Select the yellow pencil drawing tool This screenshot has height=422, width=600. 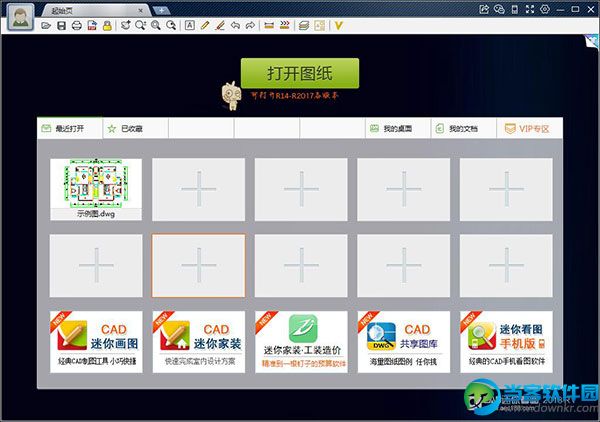click(205, 26)
